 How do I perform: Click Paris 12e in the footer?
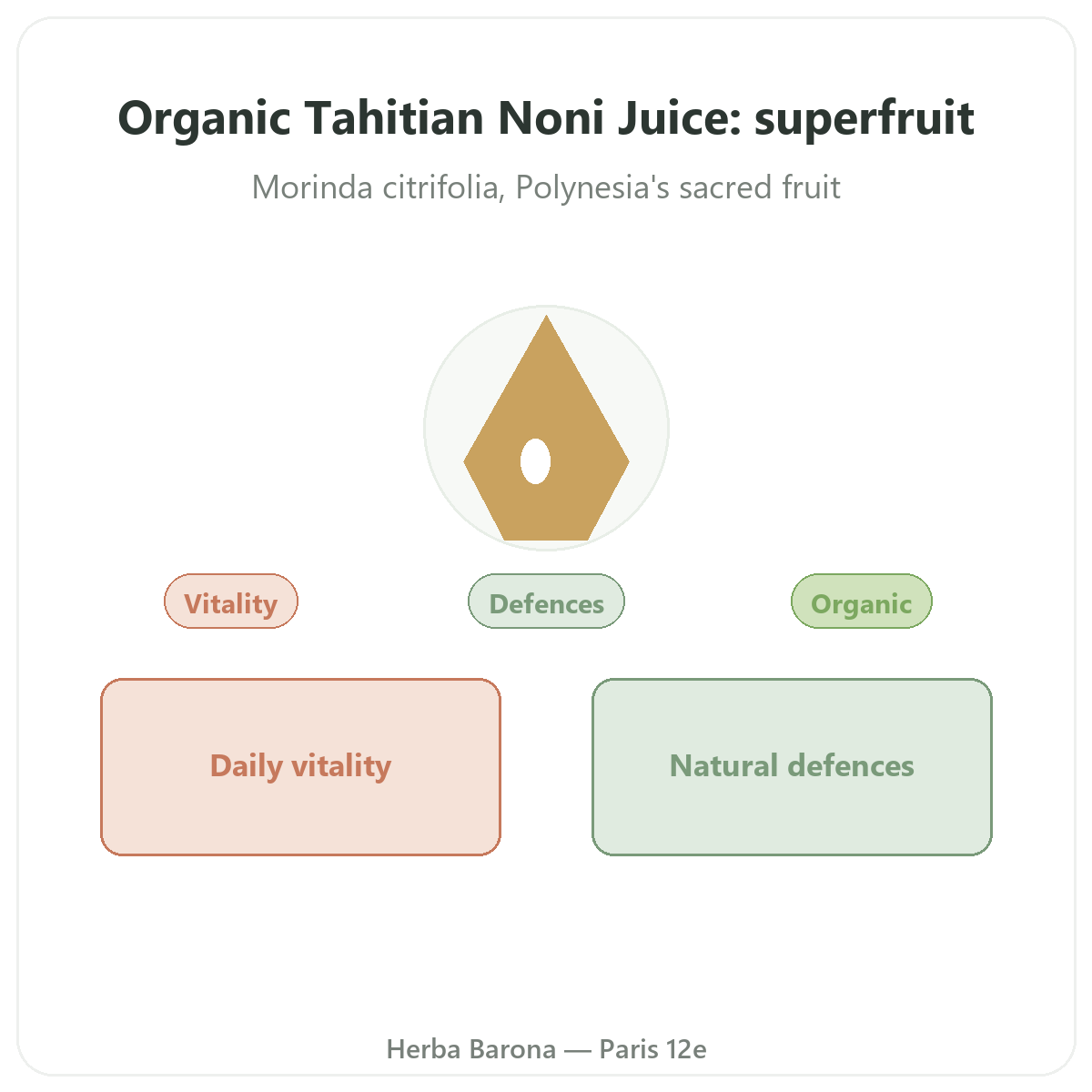tap(652, 1049)
